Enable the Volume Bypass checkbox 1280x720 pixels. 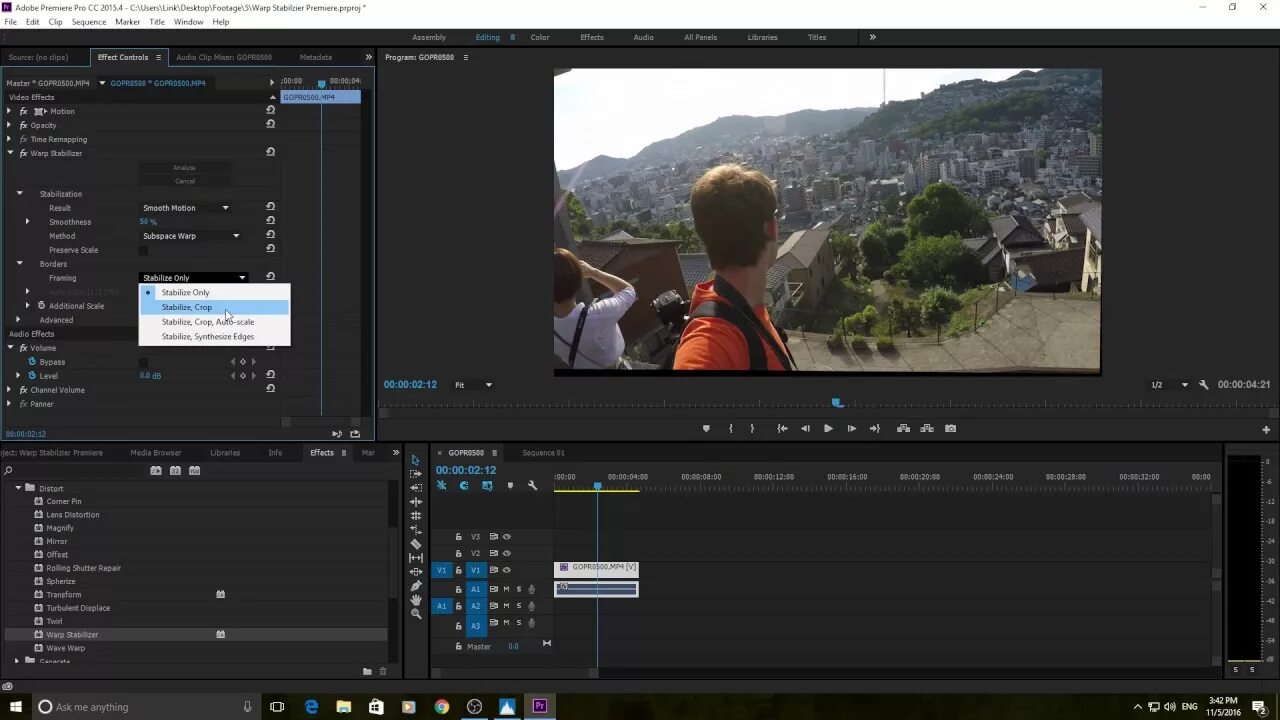pyautogui.click(x=143, y=362)
